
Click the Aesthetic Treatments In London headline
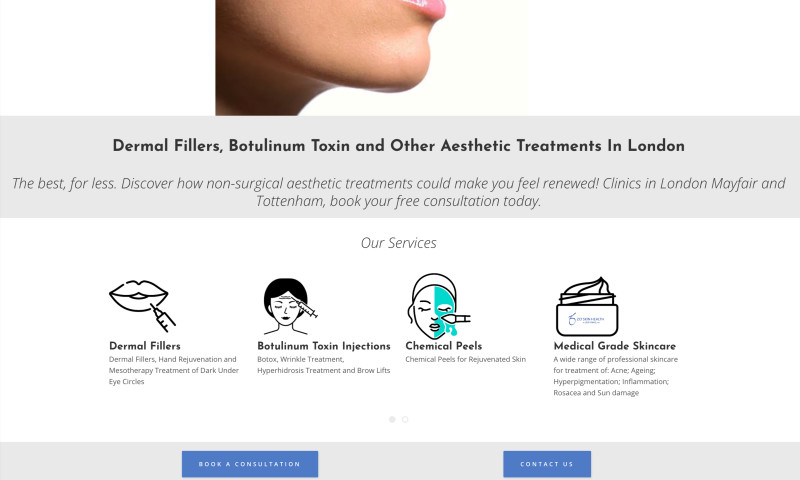click(x=398, y=146)
